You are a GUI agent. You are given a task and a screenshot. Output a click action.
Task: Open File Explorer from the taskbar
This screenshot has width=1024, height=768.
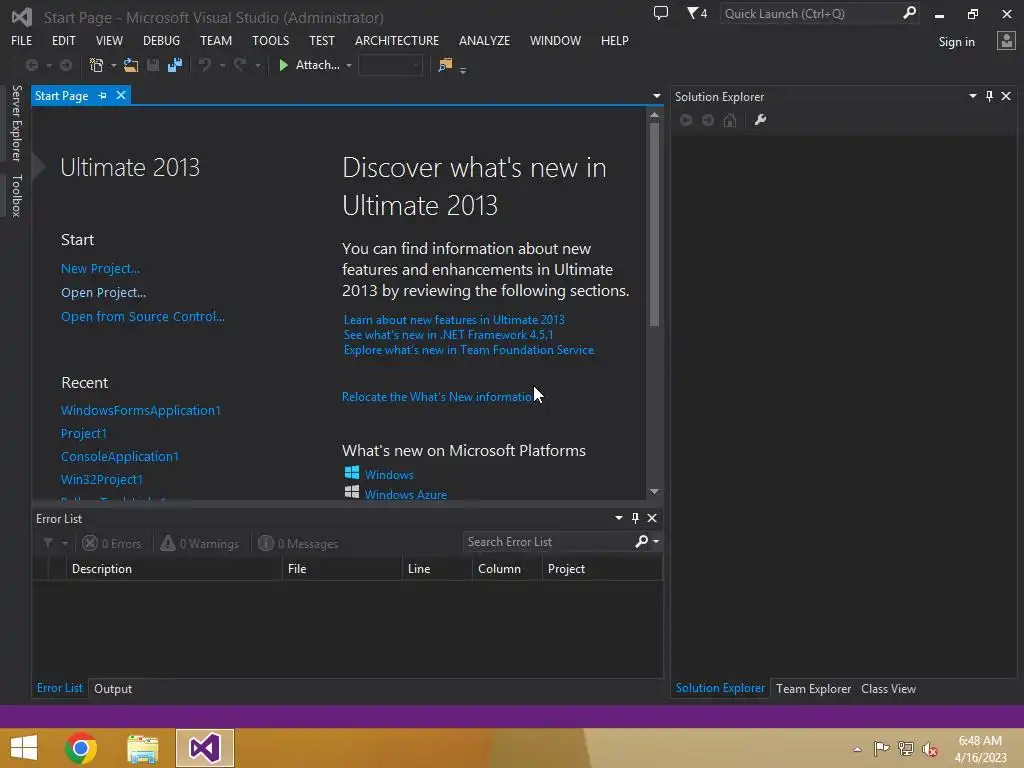(142, 748)
